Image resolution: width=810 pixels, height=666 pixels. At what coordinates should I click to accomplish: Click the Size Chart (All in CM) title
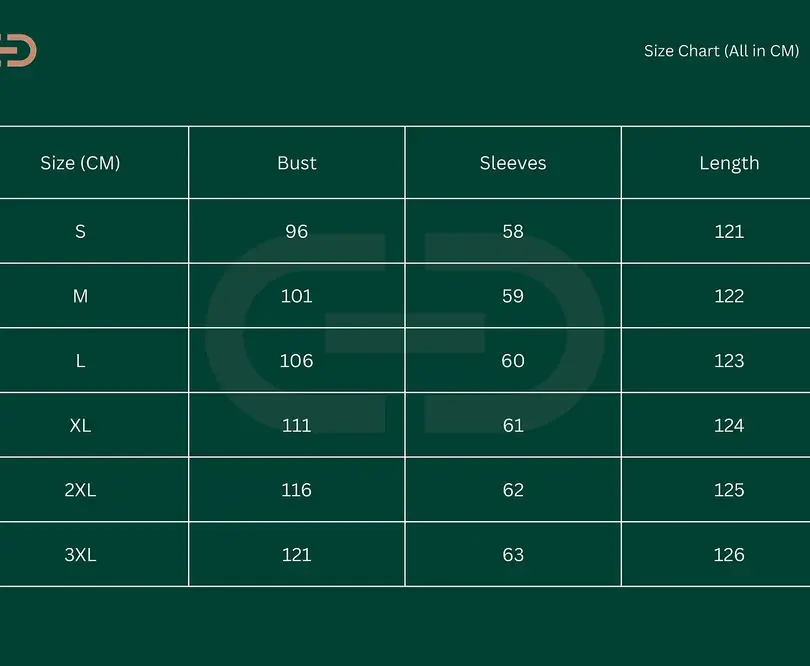click(721, 51)
